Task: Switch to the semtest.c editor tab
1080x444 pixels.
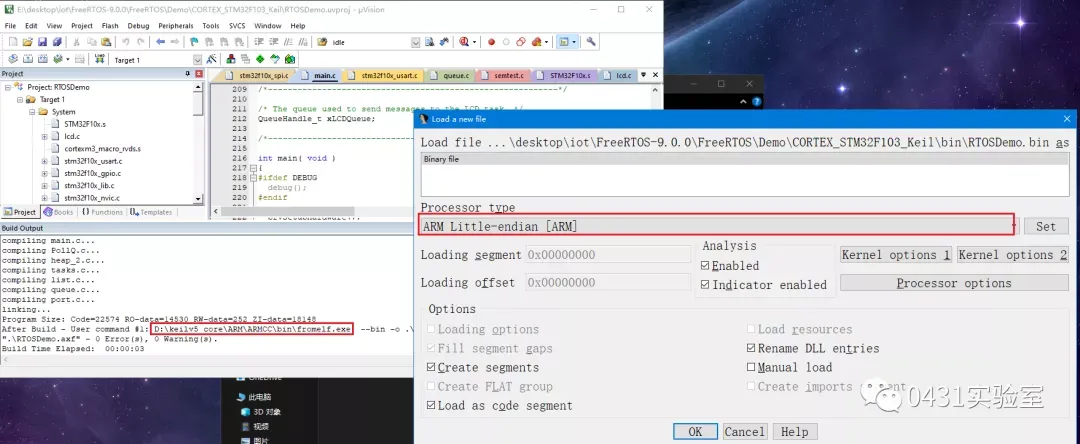Action: (x=503, y=75)
